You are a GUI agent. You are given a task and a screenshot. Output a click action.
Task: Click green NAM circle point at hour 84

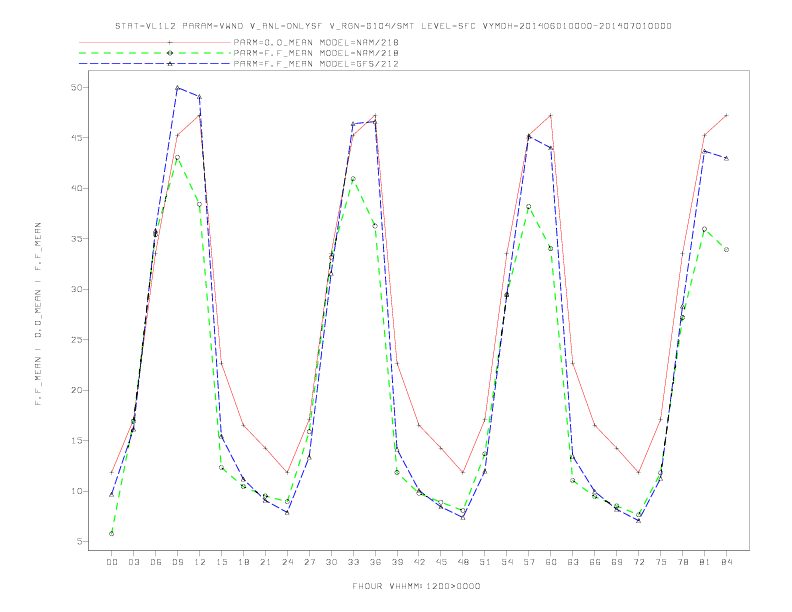coord(726,249)
